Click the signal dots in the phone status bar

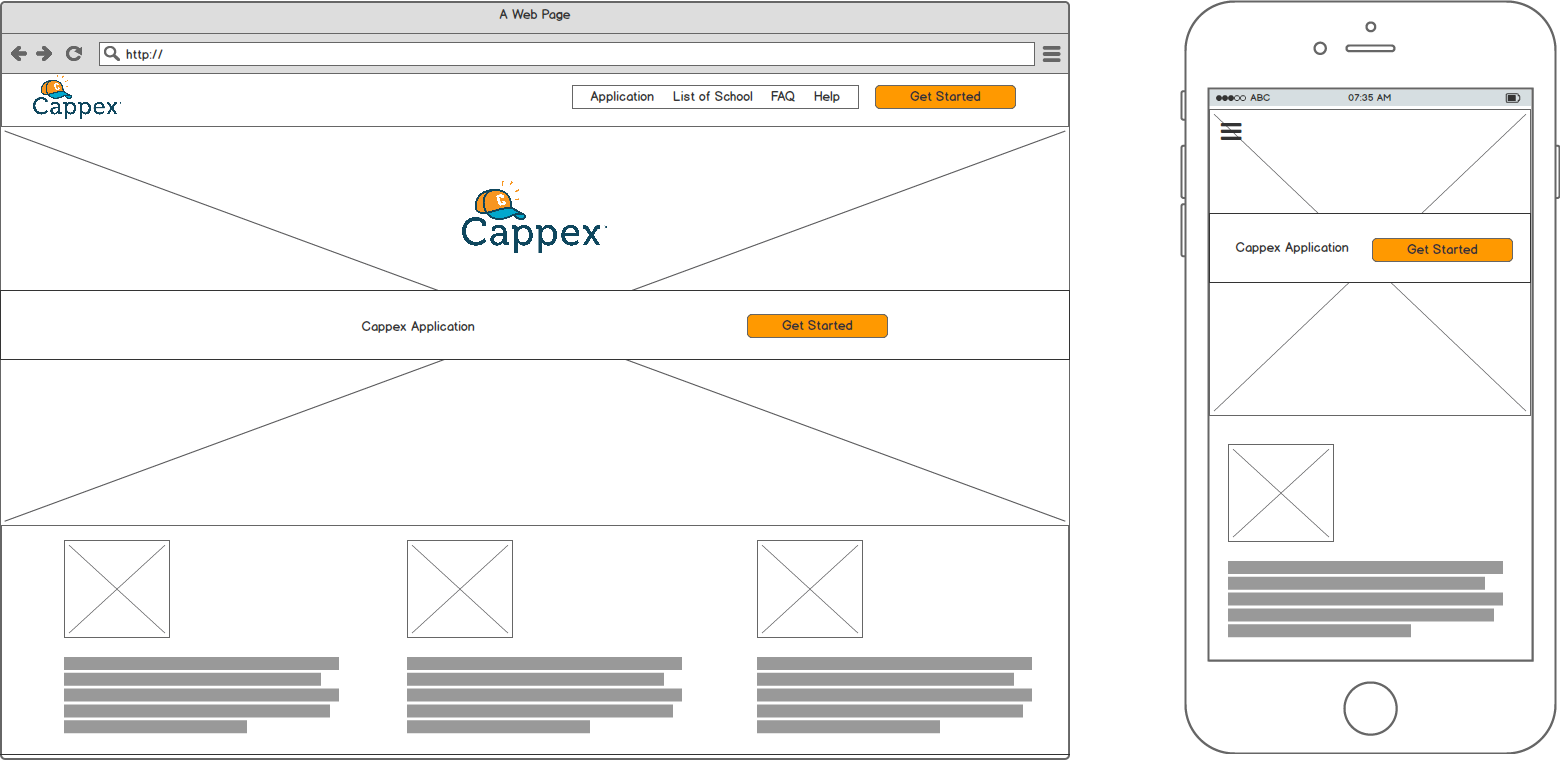(1231, 98)
